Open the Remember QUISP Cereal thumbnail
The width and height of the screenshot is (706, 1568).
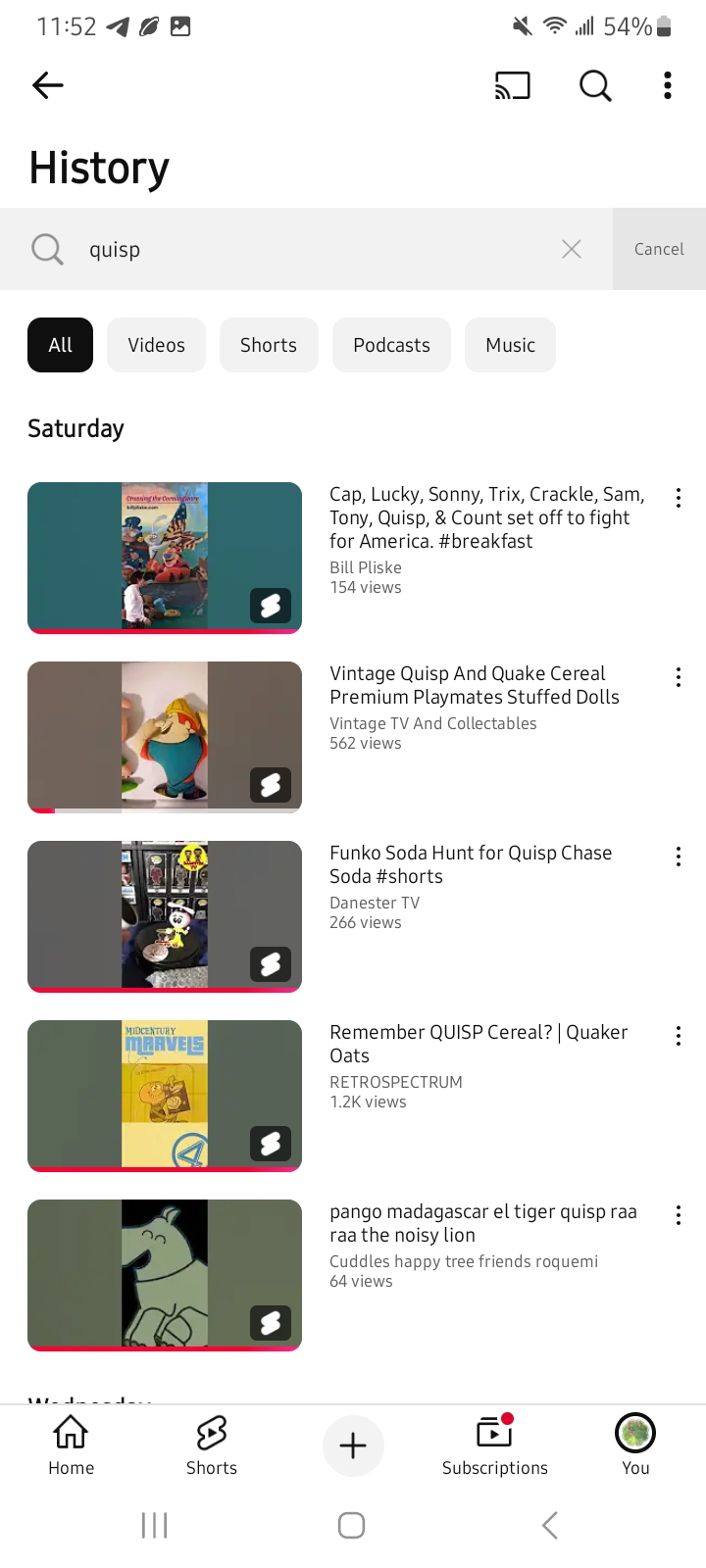(165, 1096)
